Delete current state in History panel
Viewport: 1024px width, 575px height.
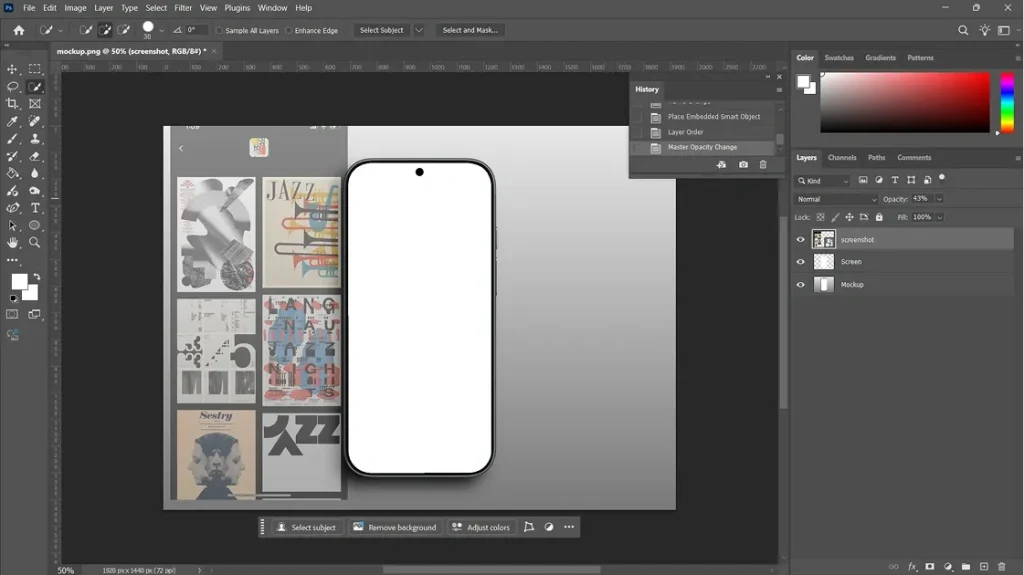pos(763,165)
